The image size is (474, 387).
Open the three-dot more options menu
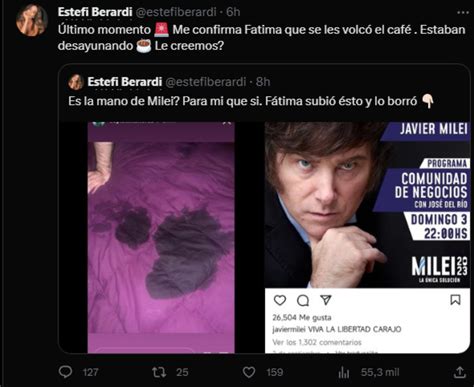463,12
